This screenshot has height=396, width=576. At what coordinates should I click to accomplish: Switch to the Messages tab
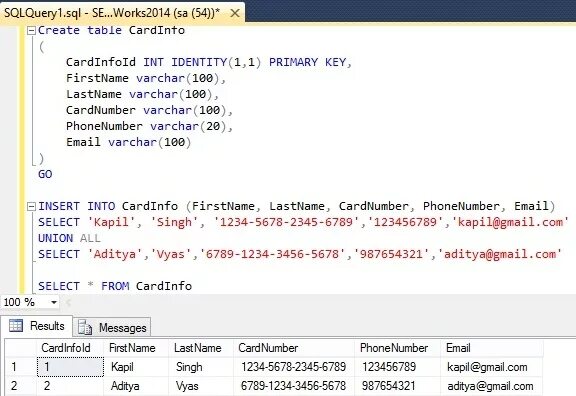tap(112, 328)
